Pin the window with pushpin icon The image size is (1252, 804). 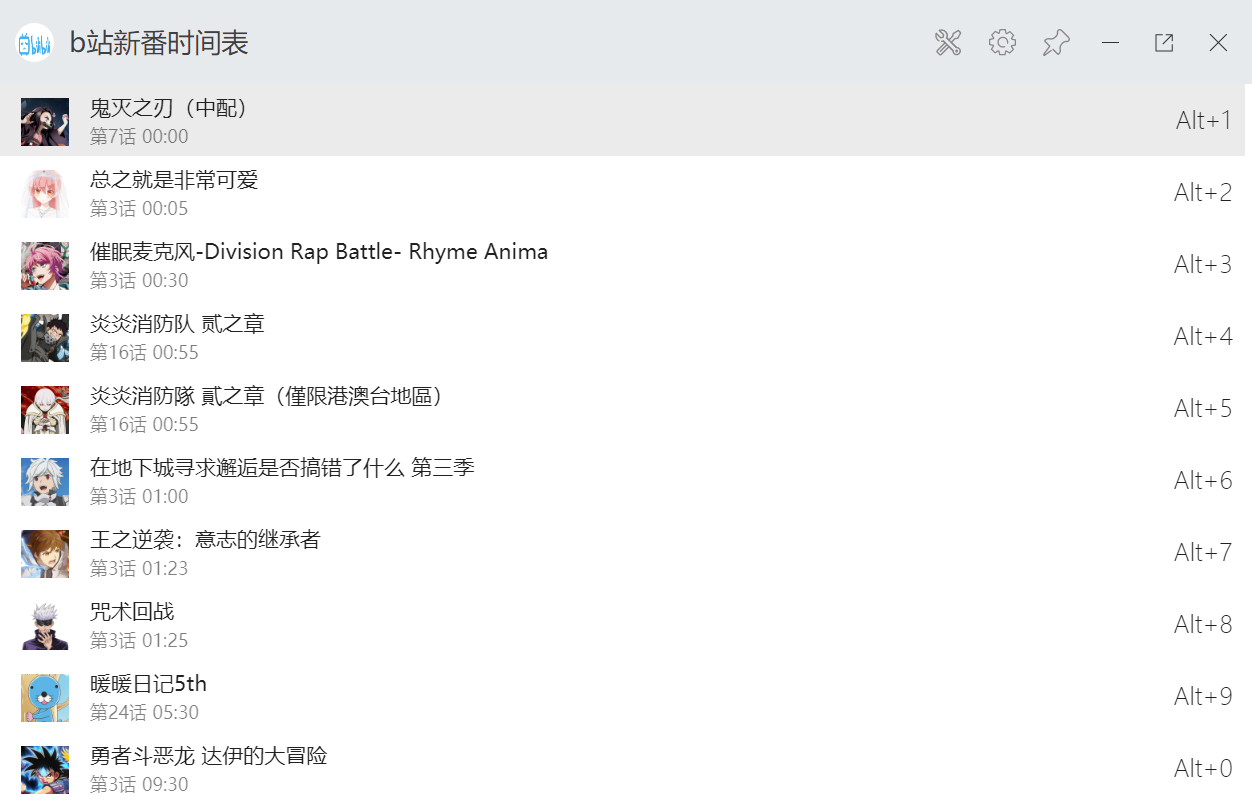point(1056,43)
